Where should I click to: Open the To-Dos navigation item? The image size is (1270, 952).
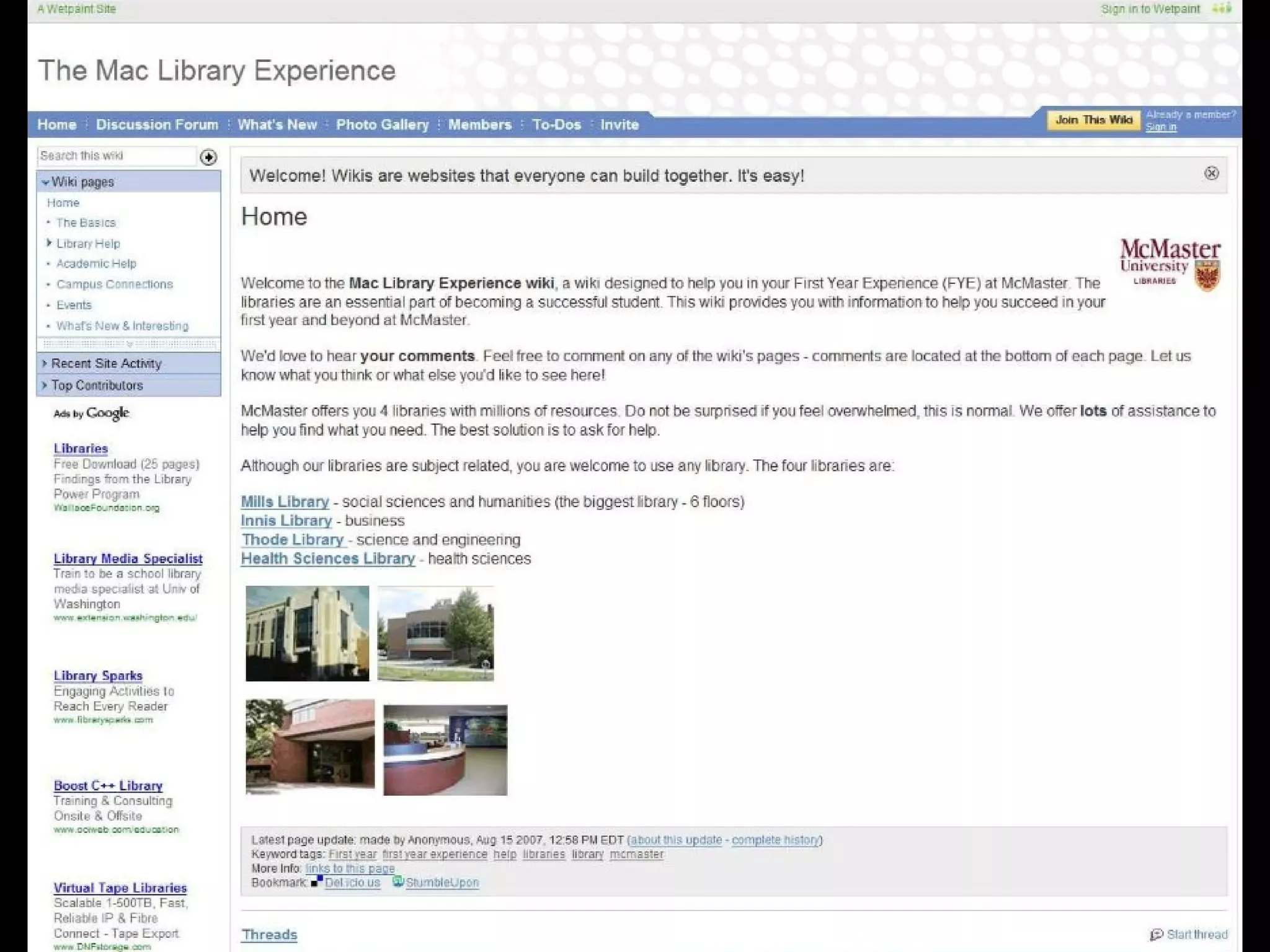click(556, 125)
